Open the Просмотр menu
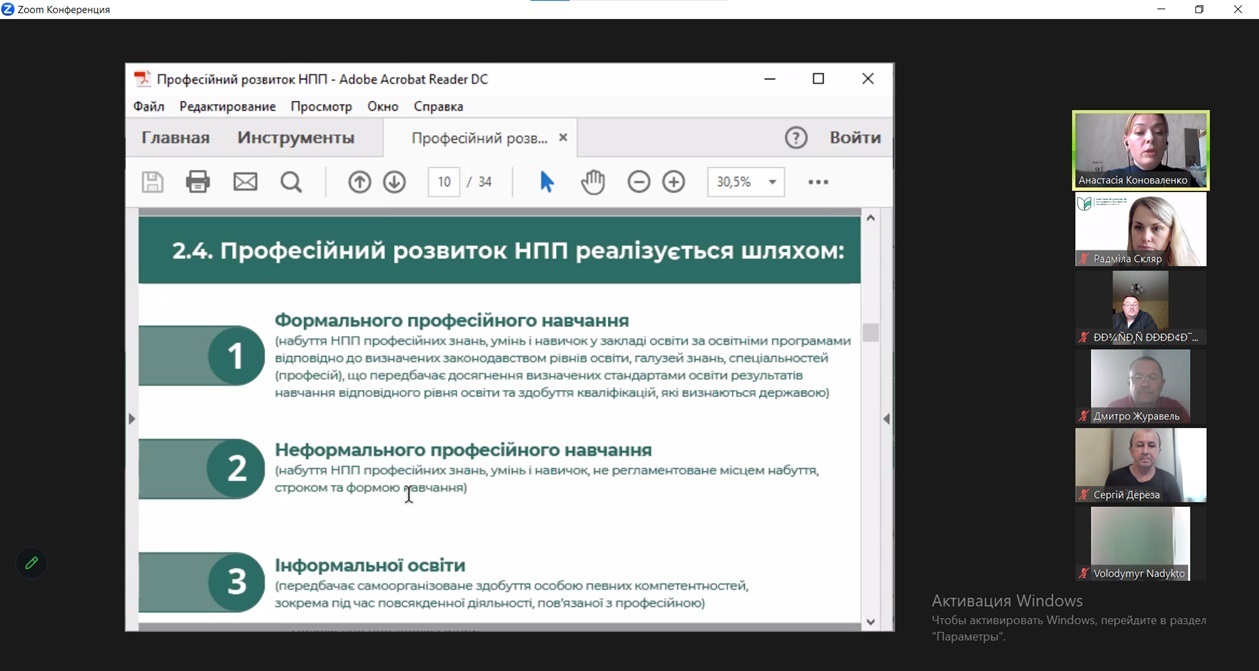Viewport: 1259px width, 671px height. (321, 106)
